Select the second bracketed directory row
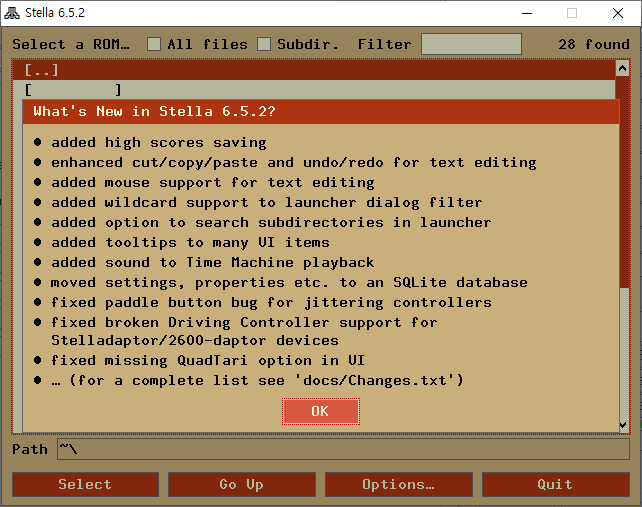Image resolution: width=642 pixels, height=507 pixels. pyautogui.click(x=314, y=89)
